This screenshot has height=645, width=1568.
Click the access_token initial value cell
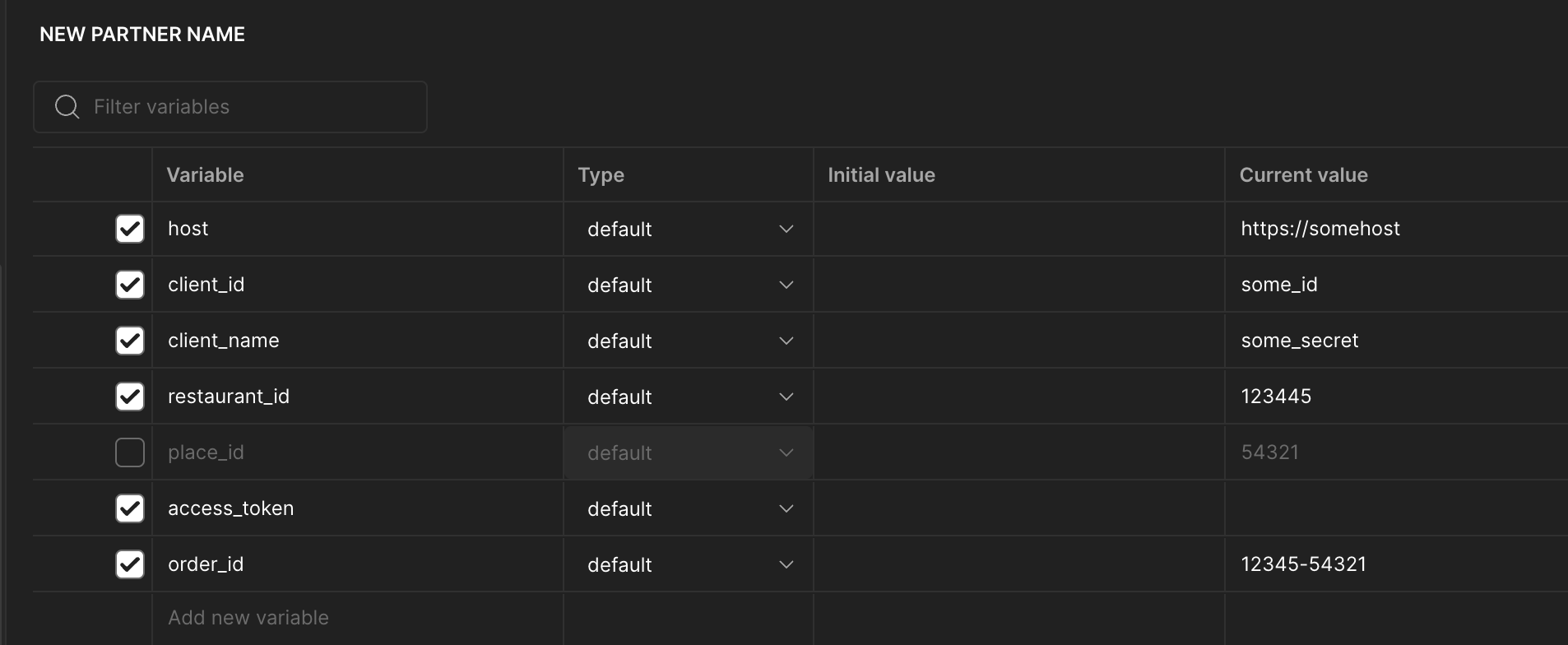tap(1018, 508)
